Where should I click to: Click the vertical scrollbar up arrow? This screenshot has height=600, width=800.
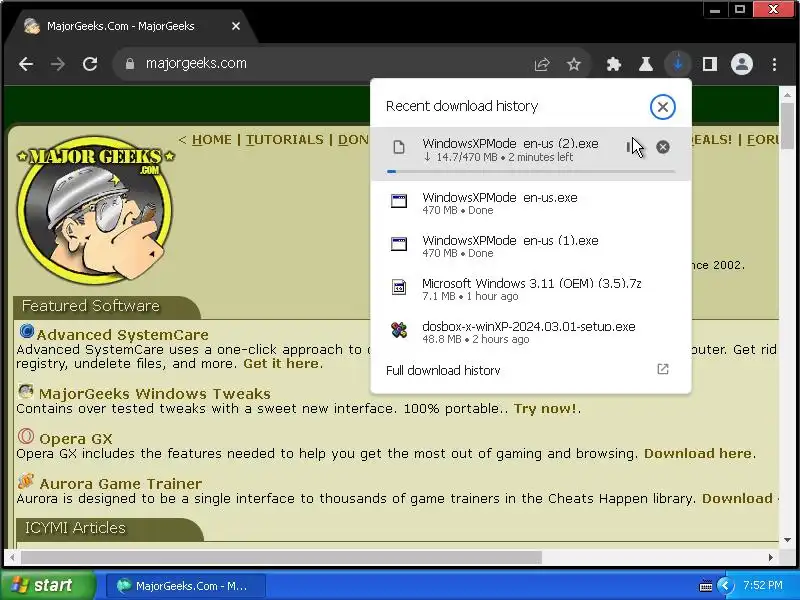coord(788,95)
